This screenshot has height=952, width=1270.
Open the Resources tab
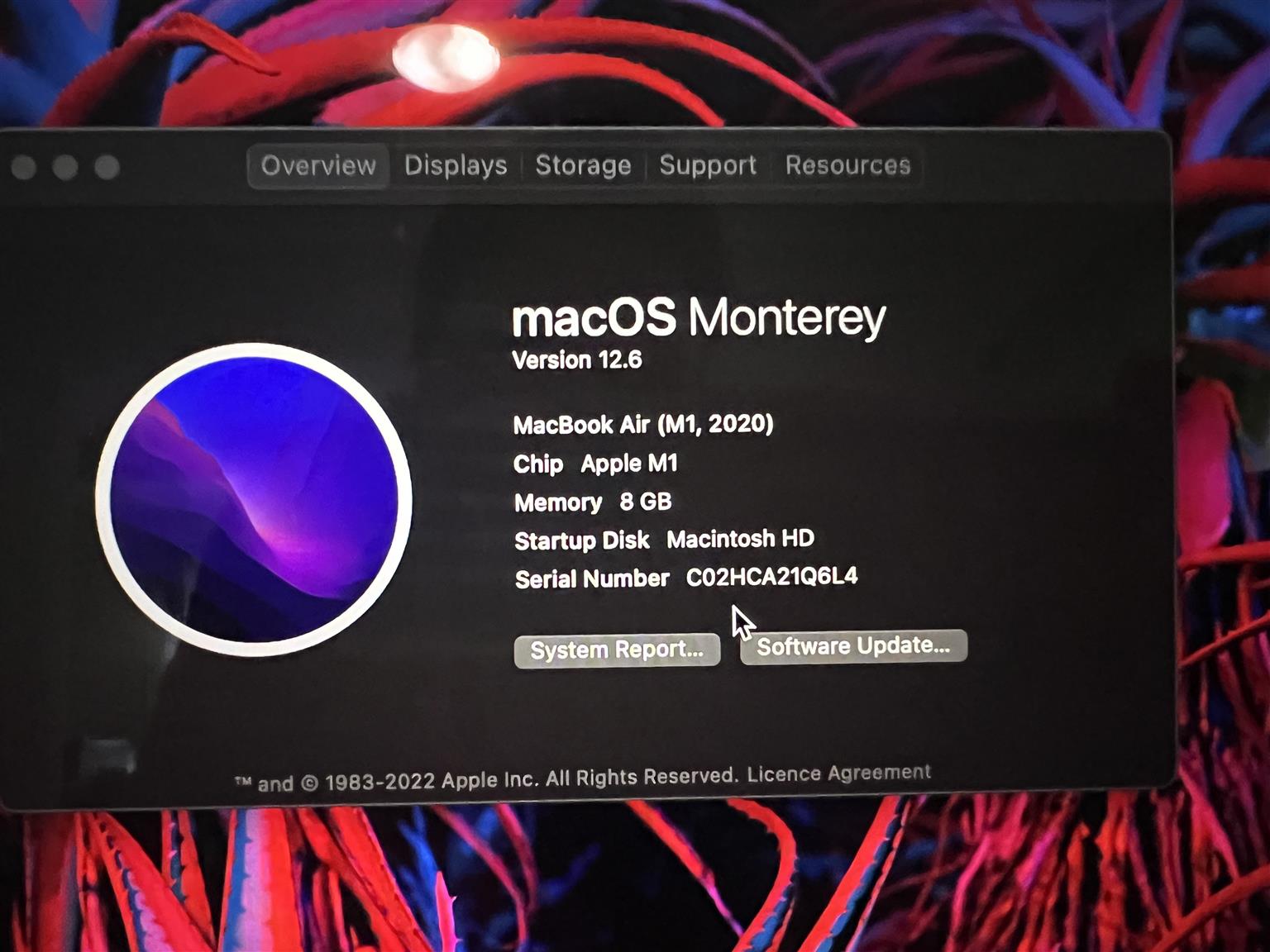tap(847, 165)
